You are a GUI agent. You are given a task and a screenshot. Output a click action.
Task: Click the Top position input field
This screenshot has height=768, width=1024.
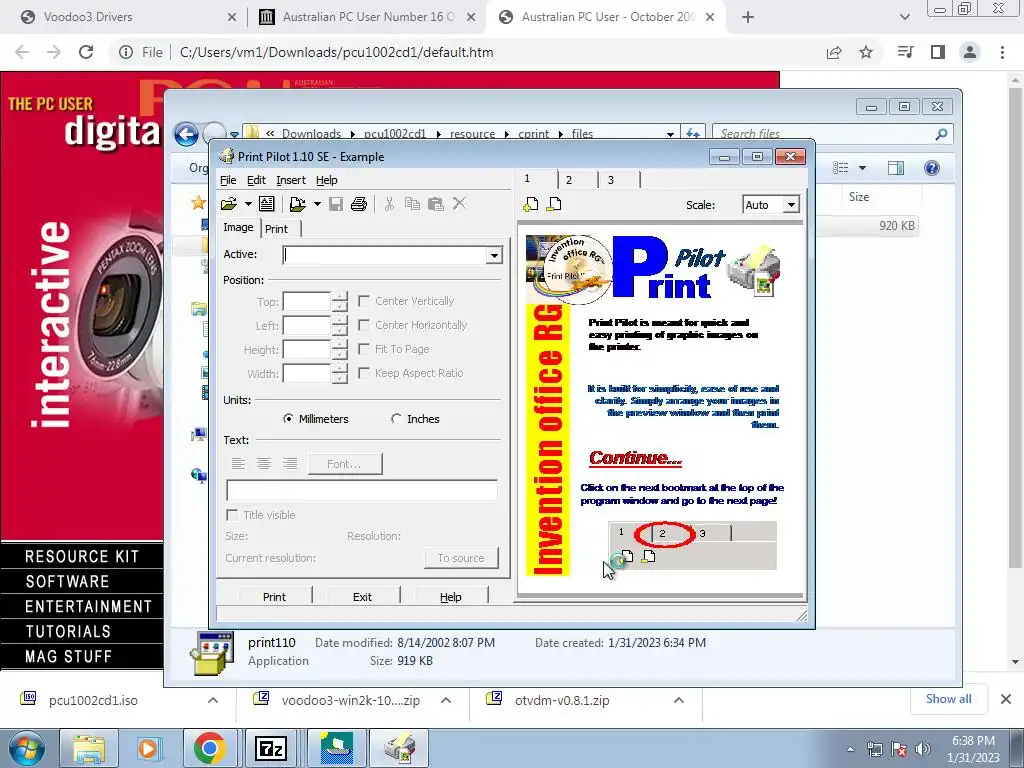tap(307, 302)
